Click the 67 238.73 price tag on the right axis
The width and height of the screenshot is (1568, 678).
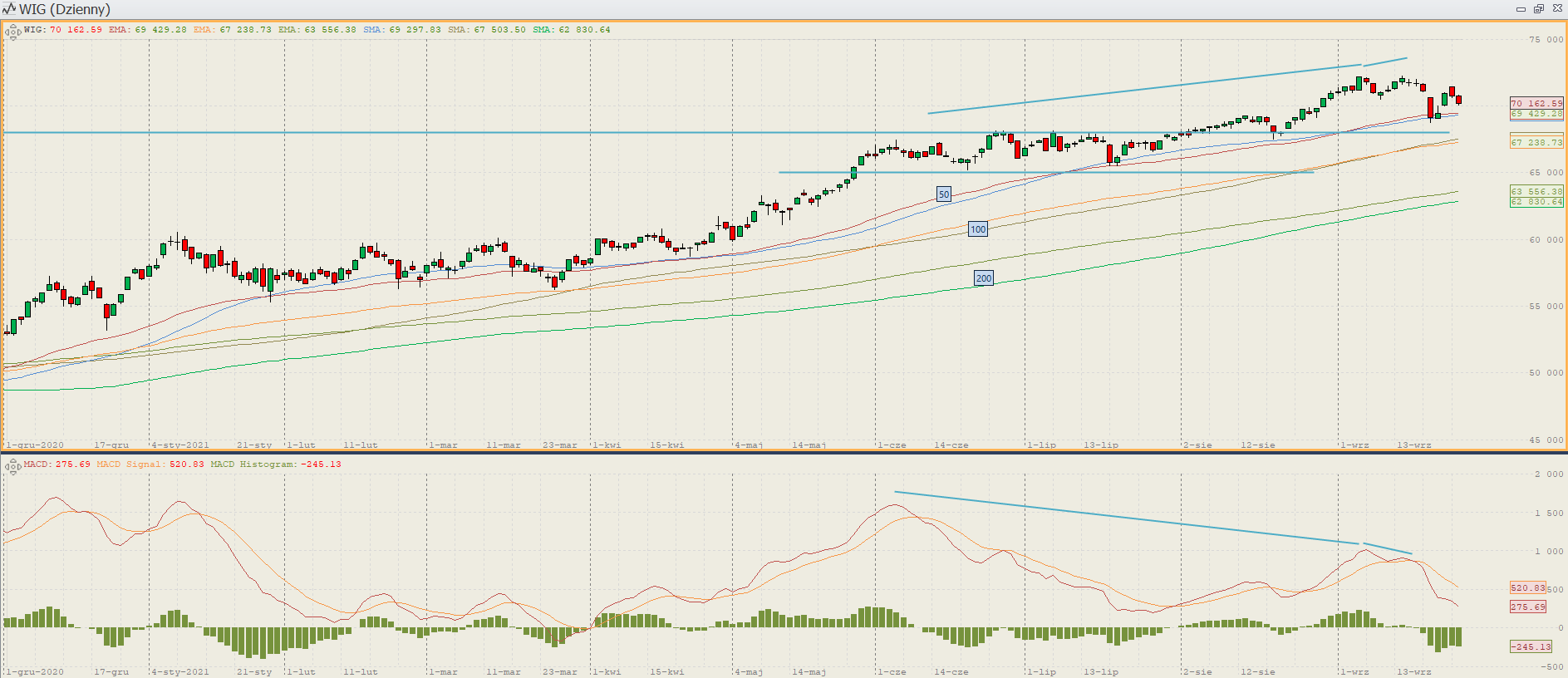coord(1536,143)
